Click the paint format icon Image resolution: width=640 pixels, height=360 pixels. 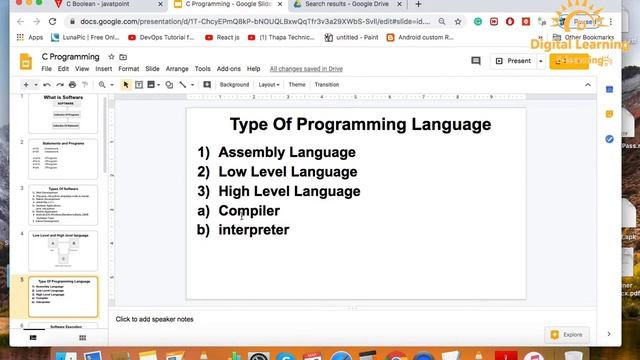tap(85, 85)
